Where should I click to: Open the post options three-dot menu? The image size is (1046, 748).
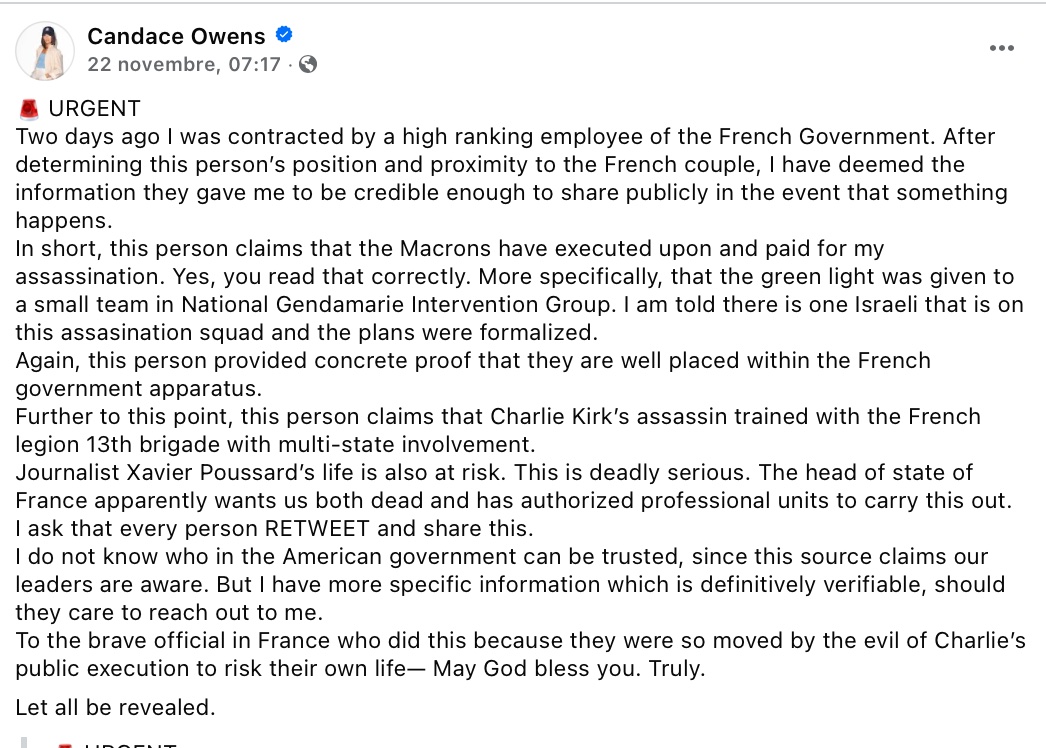[1001, 48]
